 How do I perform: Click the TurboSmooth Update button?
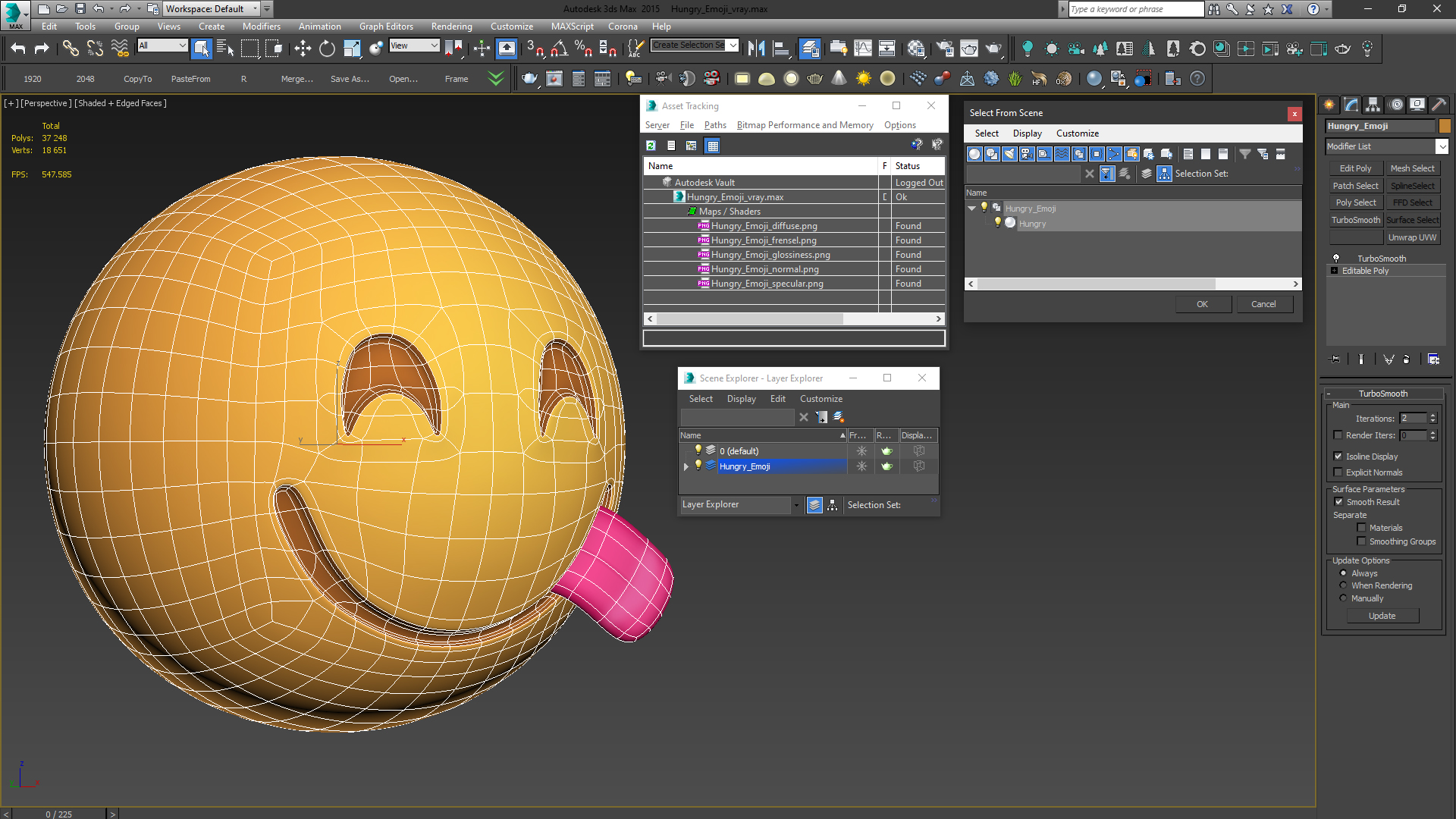(1382, 616)
